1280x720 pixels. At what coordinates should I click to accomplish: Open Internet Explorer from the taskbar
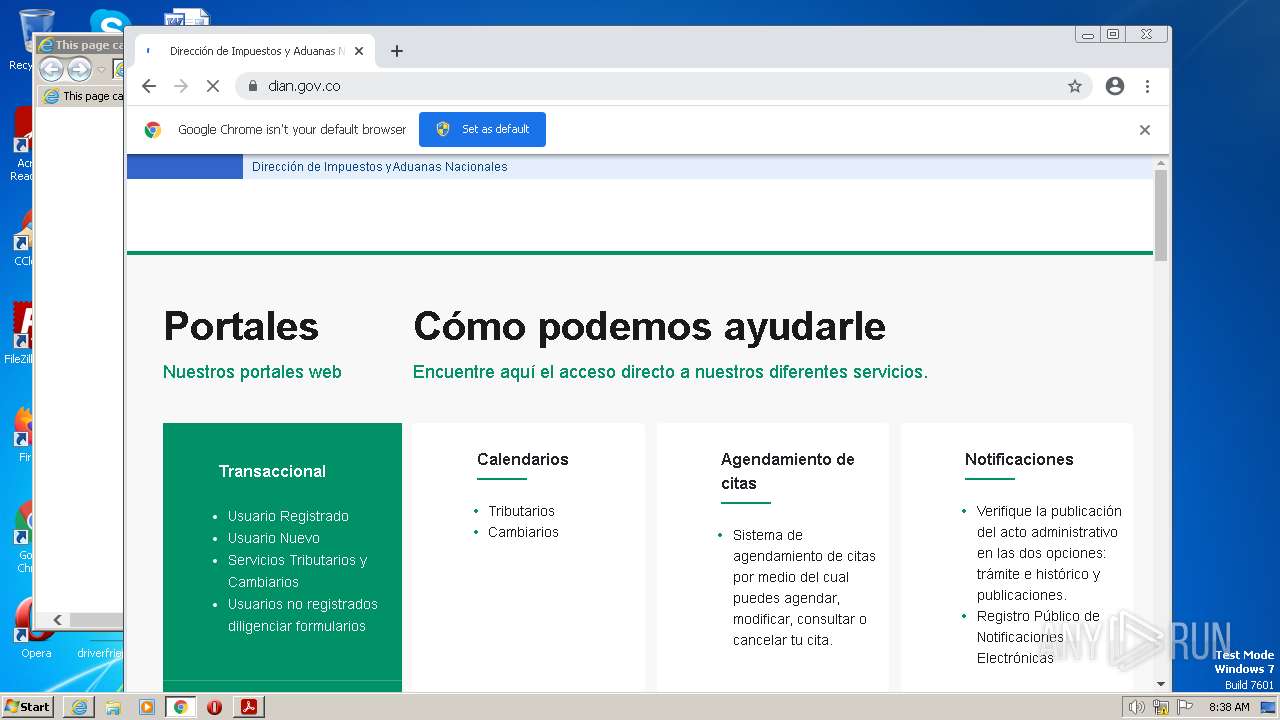79,707
